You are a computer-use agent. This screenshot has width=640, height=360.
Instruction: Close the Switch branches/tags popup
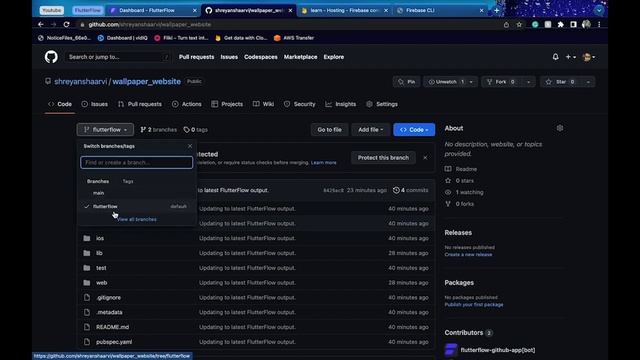coord(190,146)
